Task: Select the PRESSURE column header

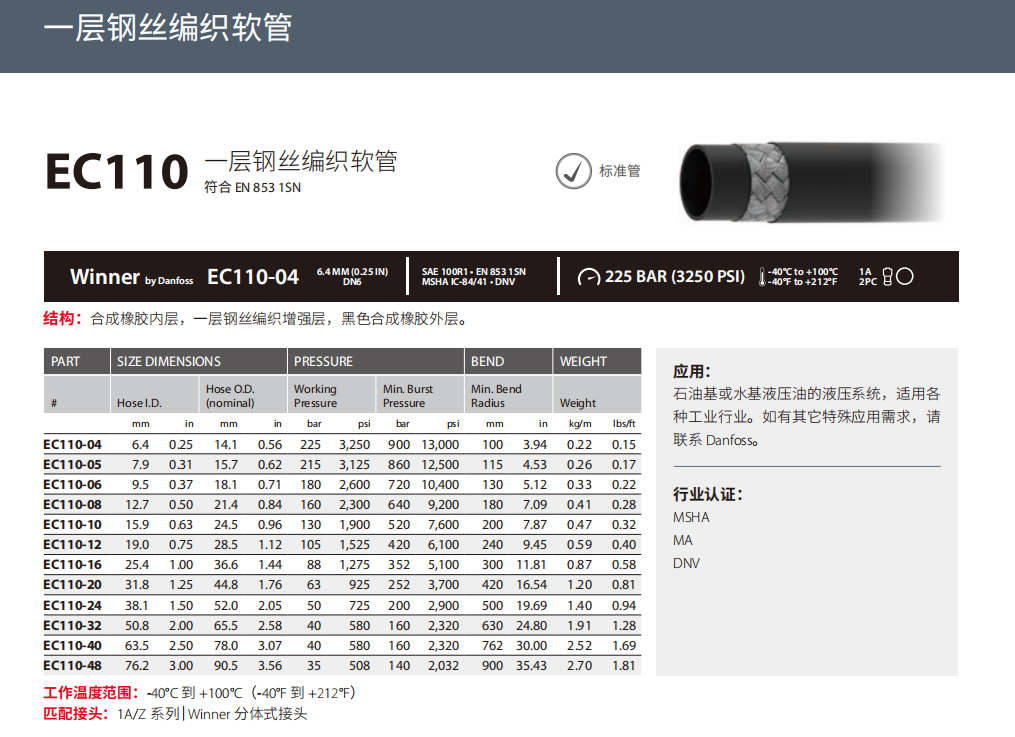Action: coord(323,361)
